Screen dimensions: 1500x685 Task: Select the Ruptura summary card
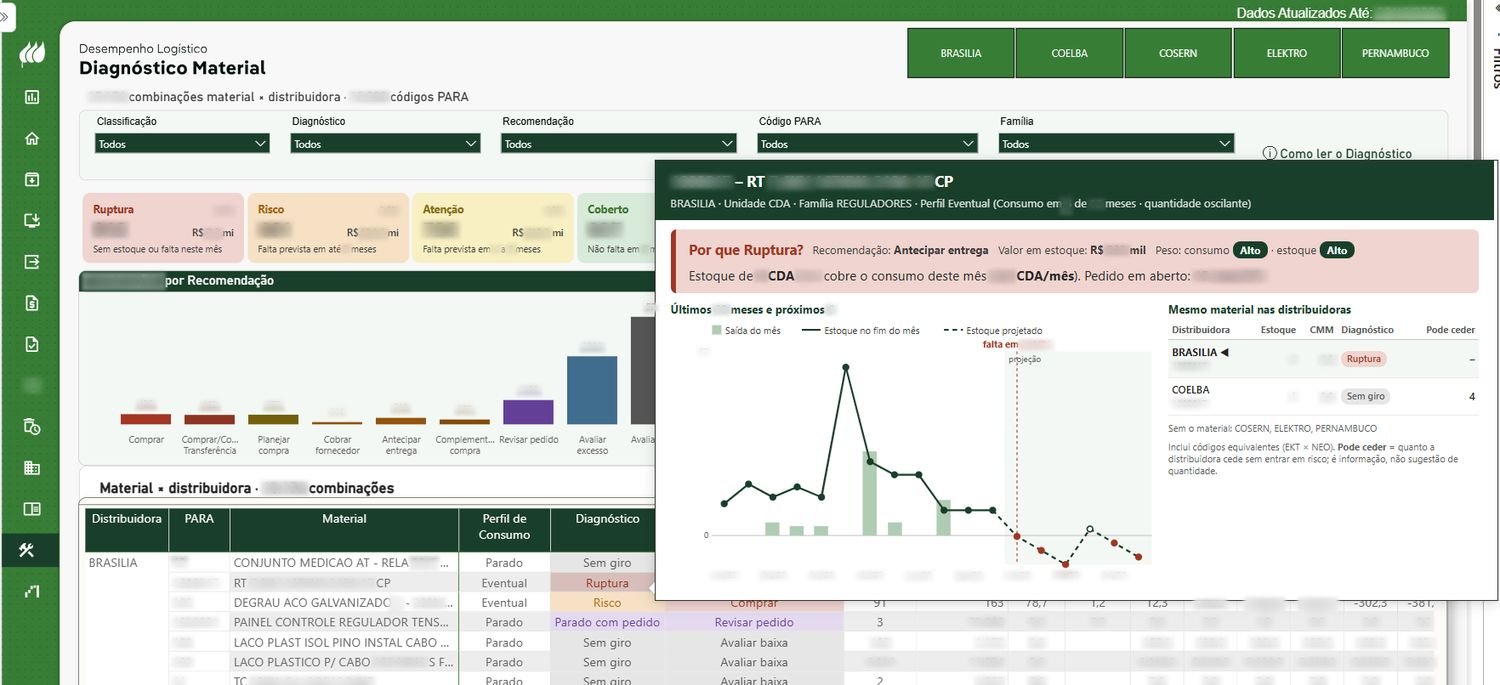(164, 228)
